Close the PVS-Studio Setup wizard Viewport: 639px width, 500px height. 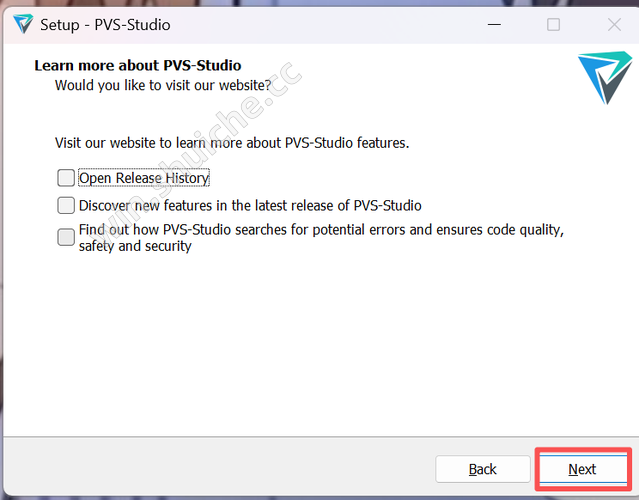[x=614, y=24]
